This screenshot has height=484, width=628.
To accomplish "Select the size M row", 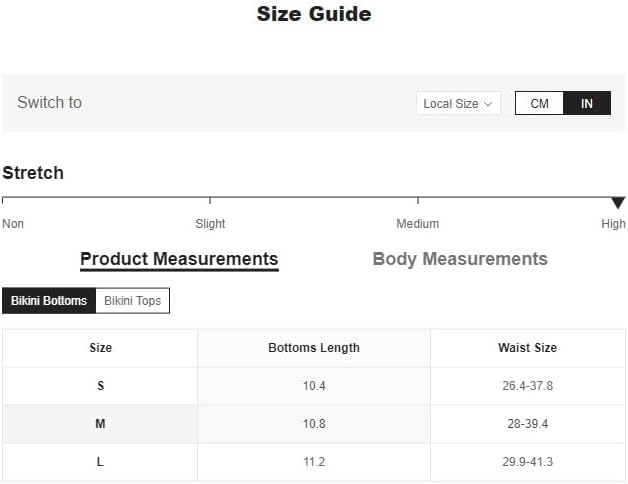I will pyautogui.click(x=100, y=424).
